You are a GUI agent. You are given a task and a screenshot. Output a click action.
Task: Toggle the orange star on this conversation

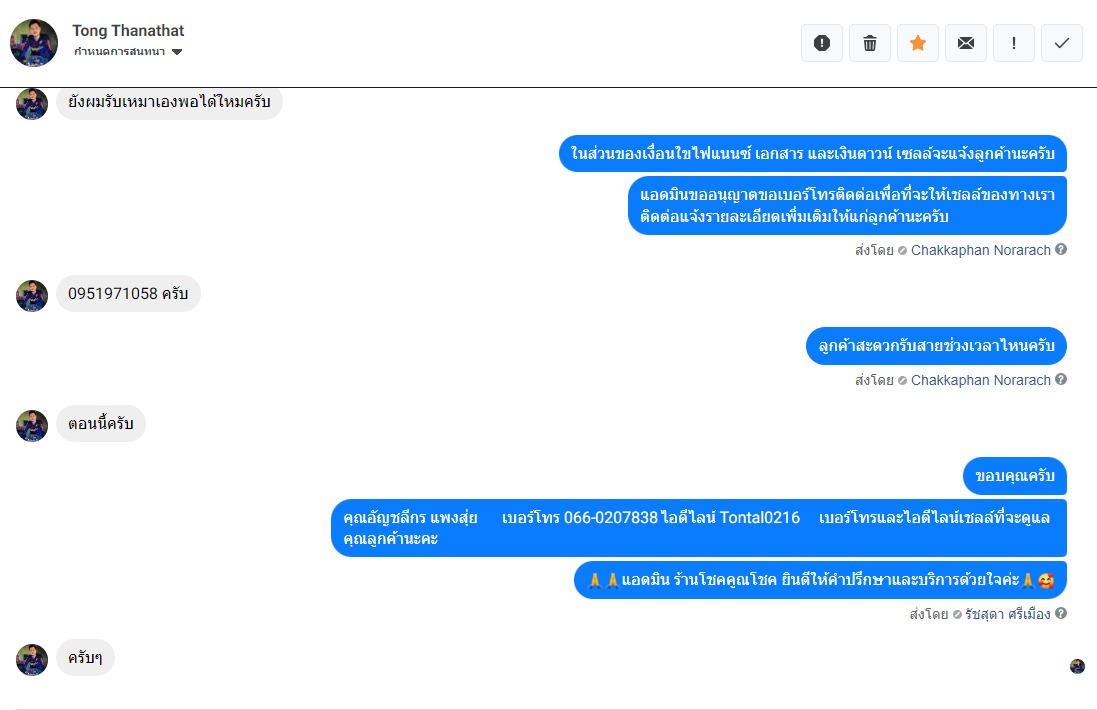click(x=918, y=43)
